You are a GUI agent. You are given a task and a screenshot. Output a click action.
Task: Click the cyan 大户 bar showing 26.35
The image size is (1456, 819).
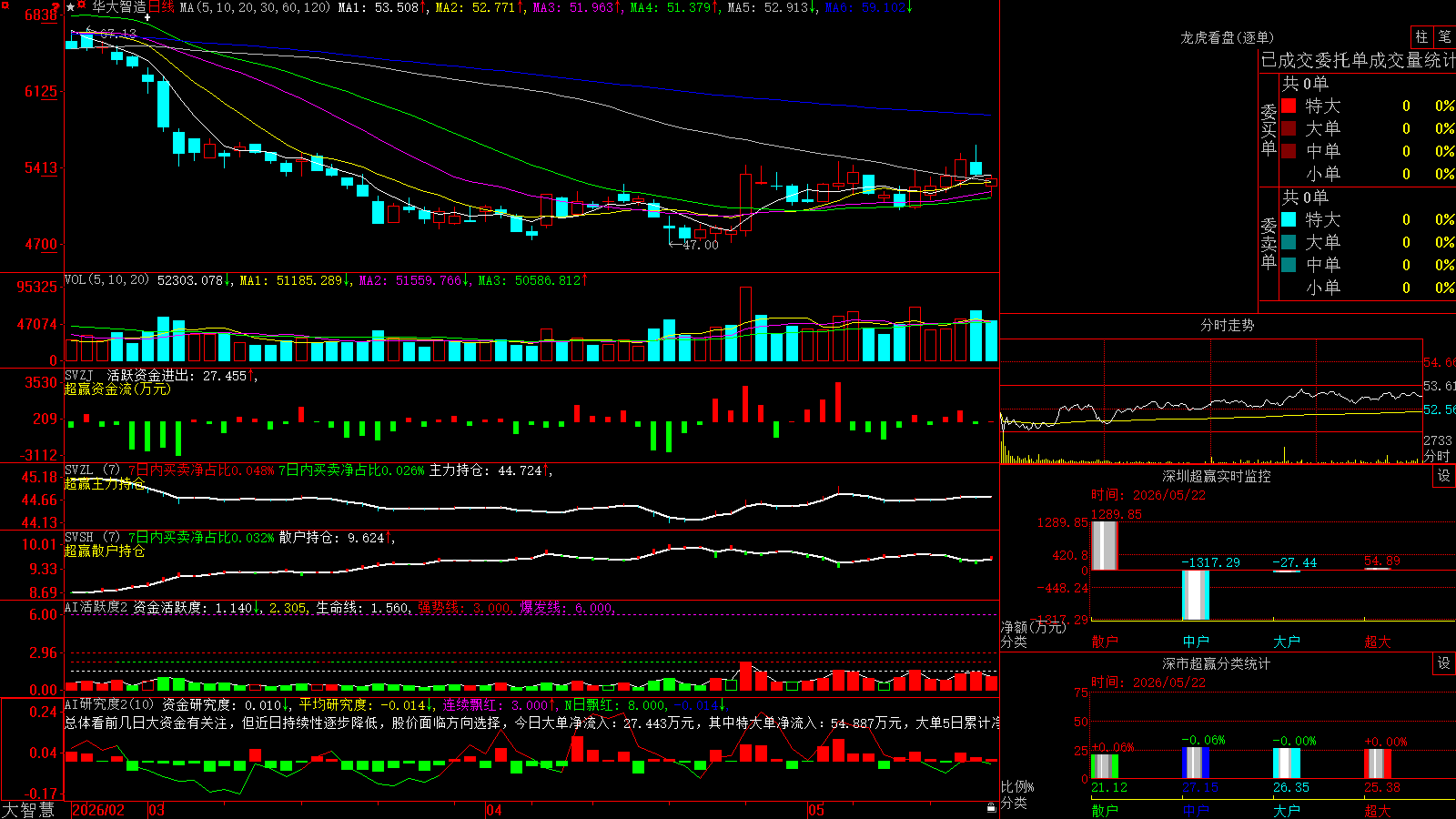1287,763
